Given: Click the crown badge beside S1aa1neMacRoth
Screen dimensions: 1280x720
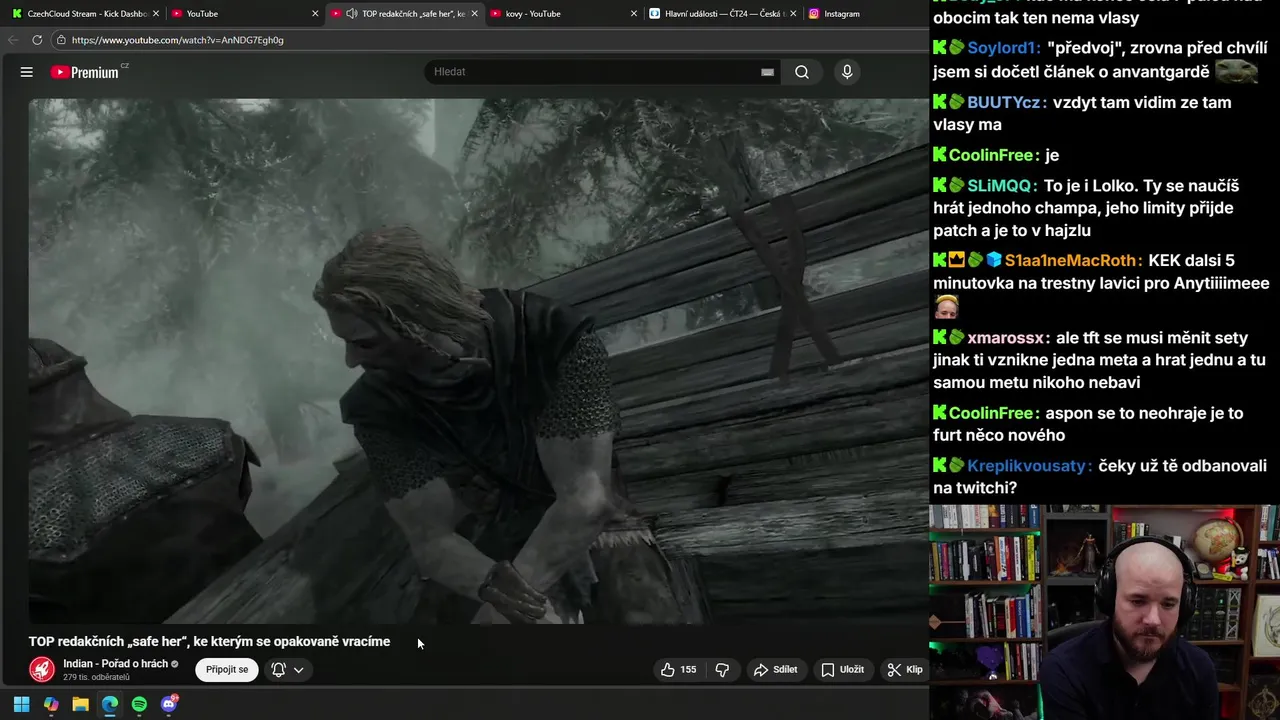Looking at the screenshot, I should pos(957,260).
